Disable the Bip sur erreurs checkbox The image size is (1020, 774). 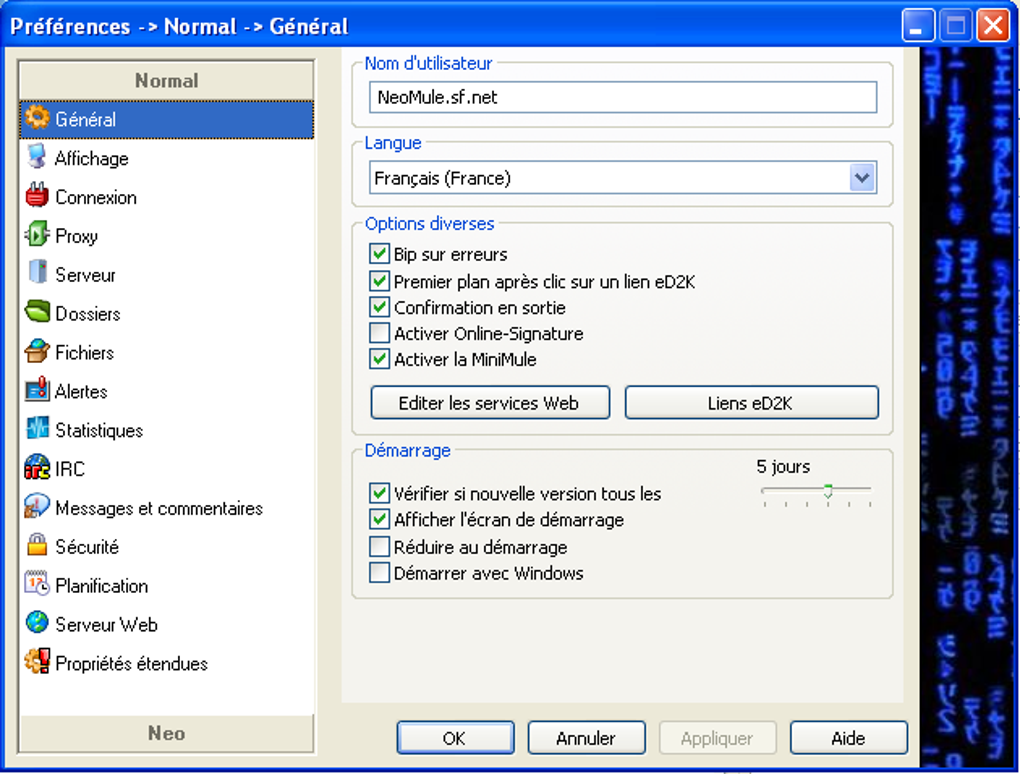379,254
